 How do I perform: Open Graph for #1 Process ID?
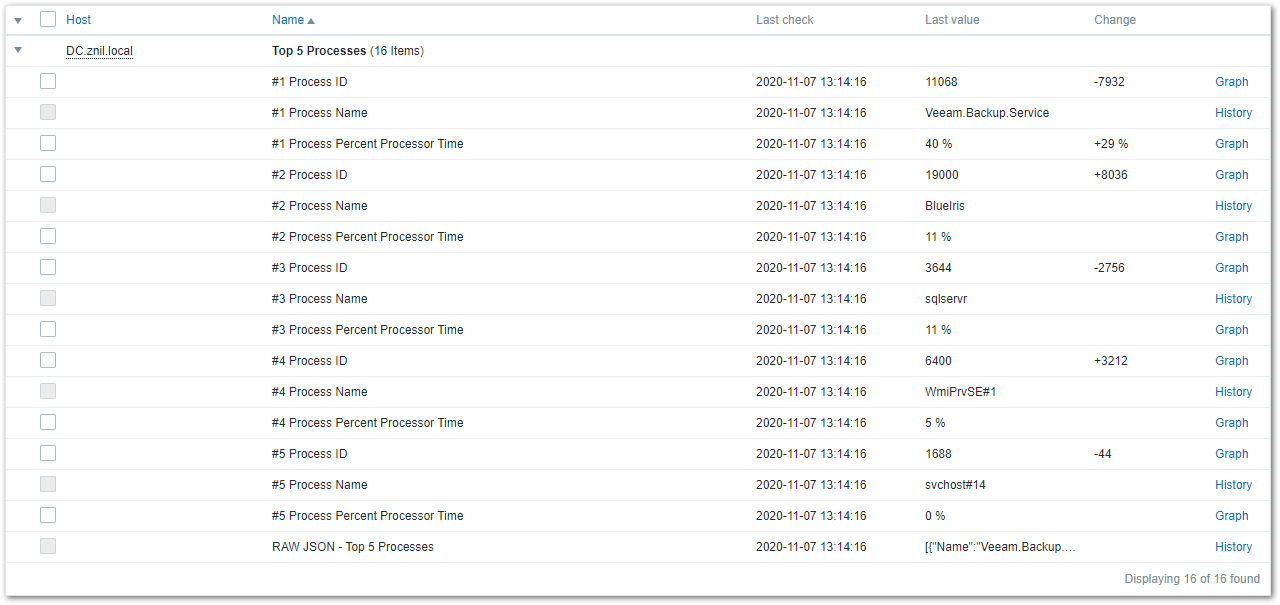coord(1231,82)
